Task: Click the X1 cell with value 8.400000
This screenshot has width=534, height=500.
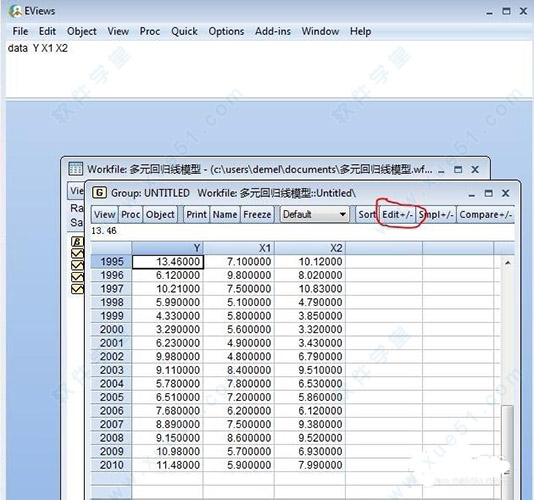Action: point(239,370)
